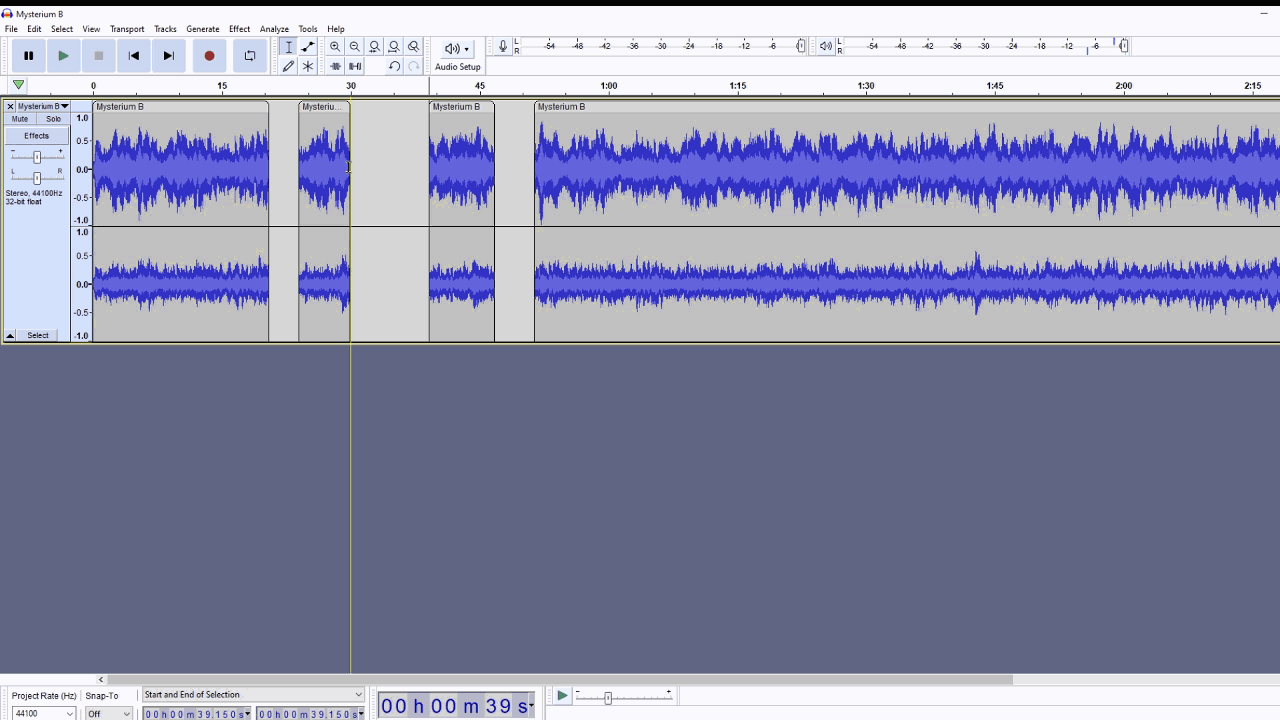This screenshot has width=1280, height=720.
Task: Toggle Solo on the Mysterium B track
Action: point(53,119)
